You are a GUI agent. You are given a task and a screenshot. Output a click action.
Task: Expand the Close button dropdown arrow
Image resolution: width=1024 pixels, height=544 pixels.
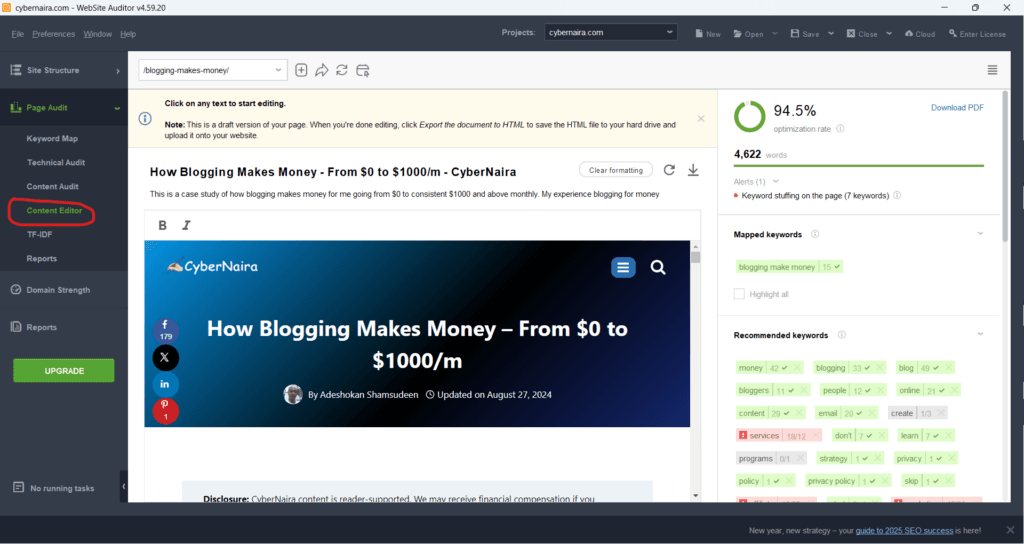click(889, 33)
